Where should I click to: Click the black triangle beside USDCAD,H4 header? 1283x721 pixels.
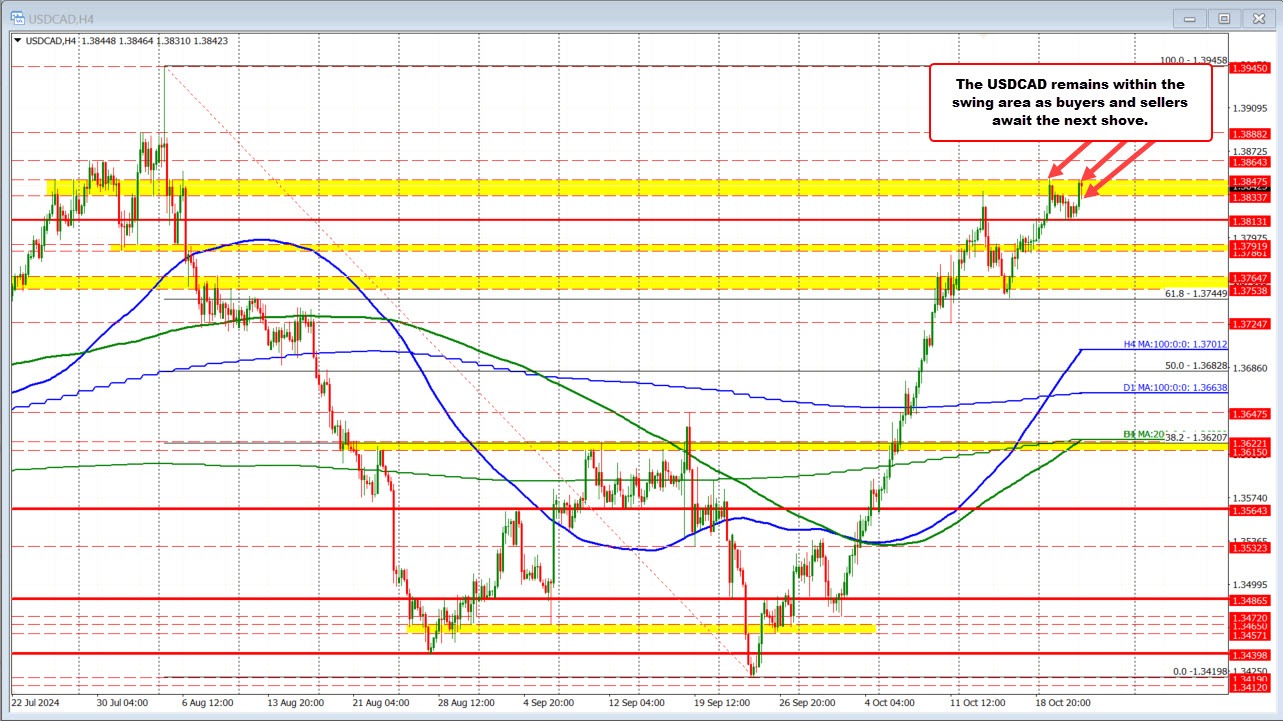tap(17, 40)
